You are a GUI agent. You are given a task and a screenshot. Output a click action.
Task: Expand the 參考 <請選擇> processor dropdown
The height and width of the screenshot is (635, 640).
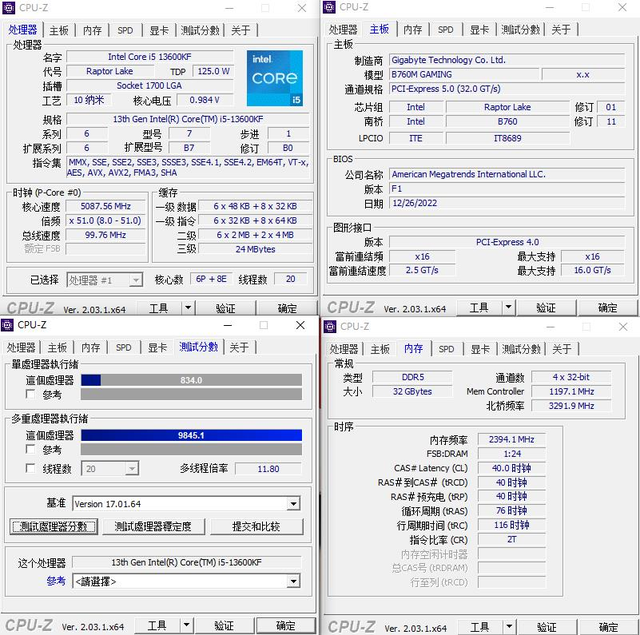pos(293,581)
